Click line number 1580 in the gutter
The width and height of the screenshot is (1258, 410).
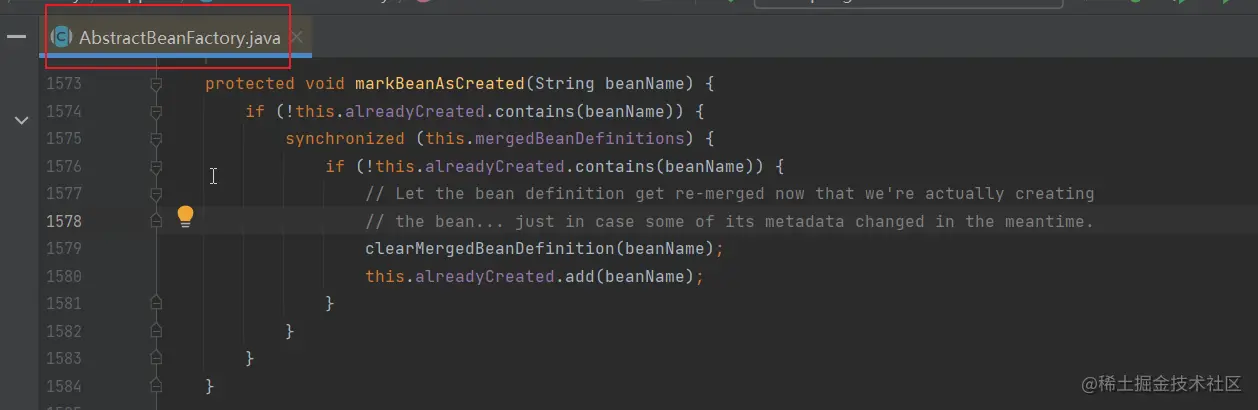click(64, 276)
